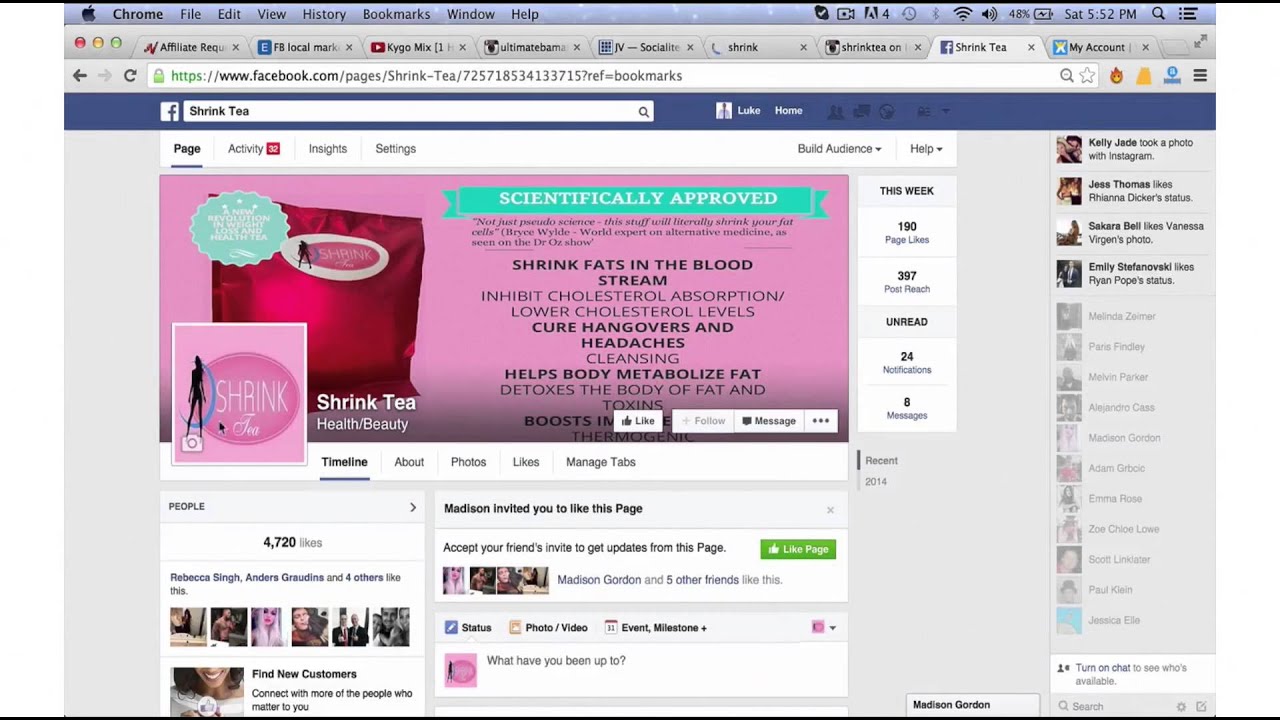Open Luke's profile picture icon
1280x720 pixels.
point(724,111)
